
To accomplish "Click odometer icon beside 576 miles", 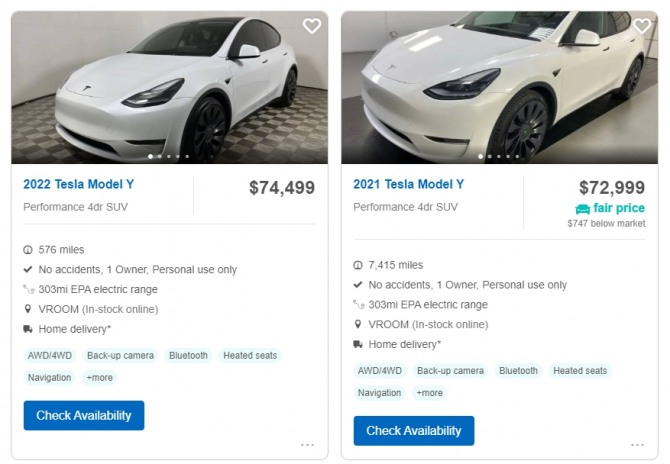I will click(28, 250).
